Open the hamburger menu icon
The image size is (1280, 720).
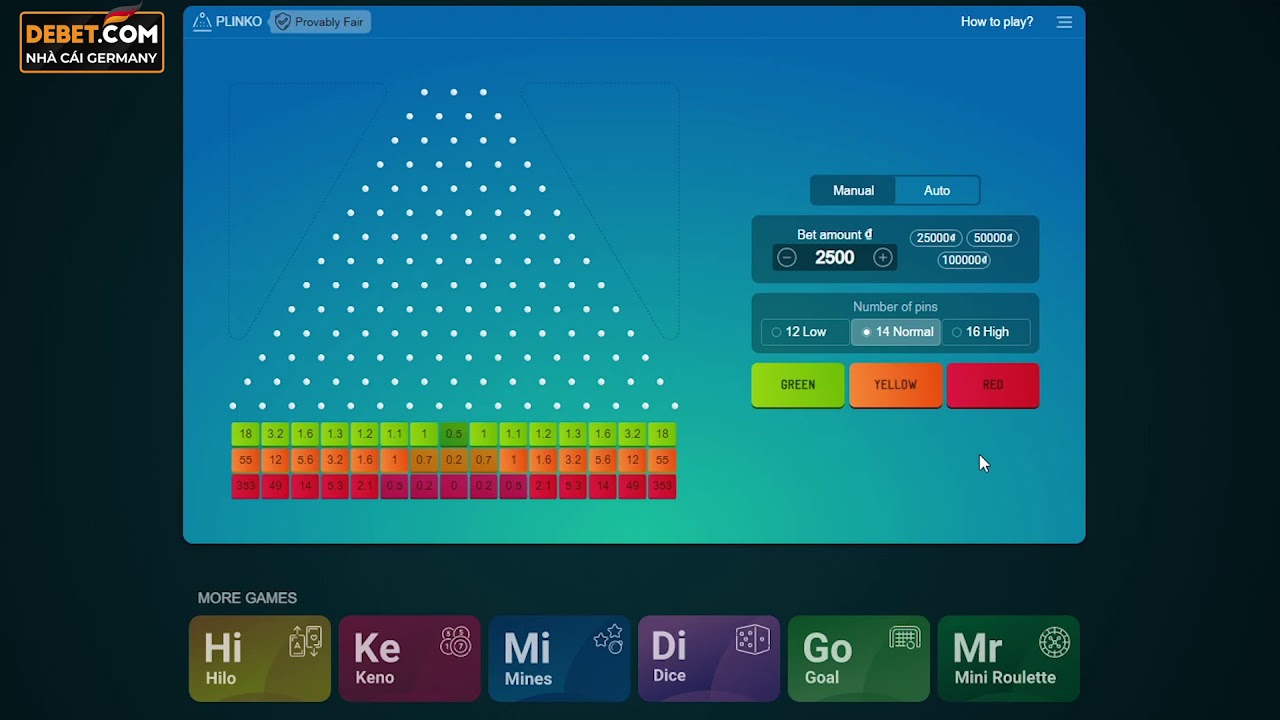(1064, 22)
